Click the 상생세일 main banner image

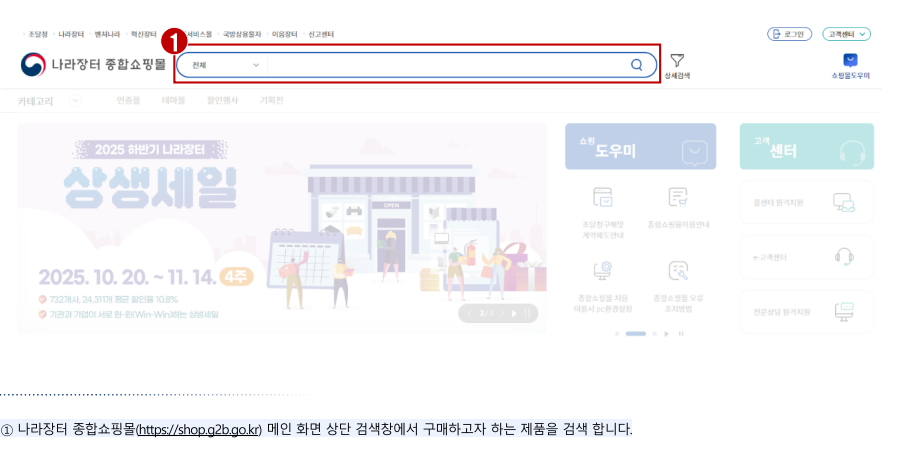click(282, 228)
